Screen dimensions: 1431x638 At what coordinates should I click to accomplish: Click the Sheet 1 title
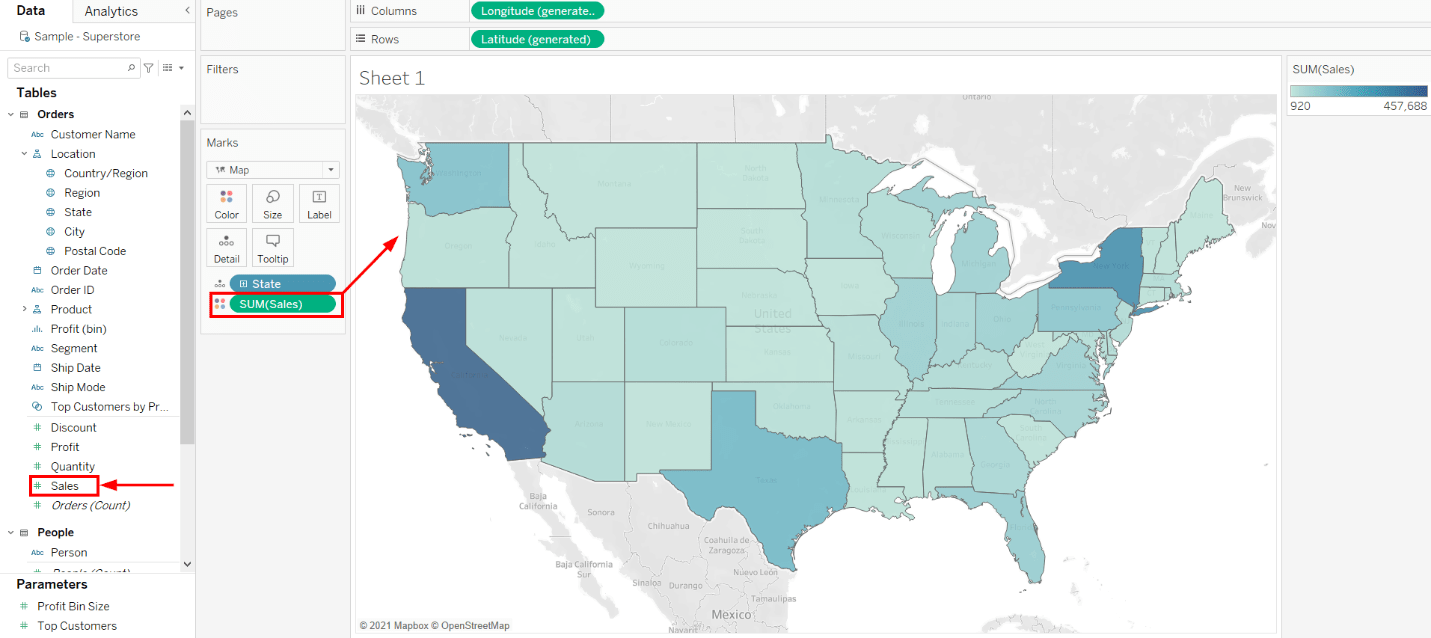click(x=392, y=78)
